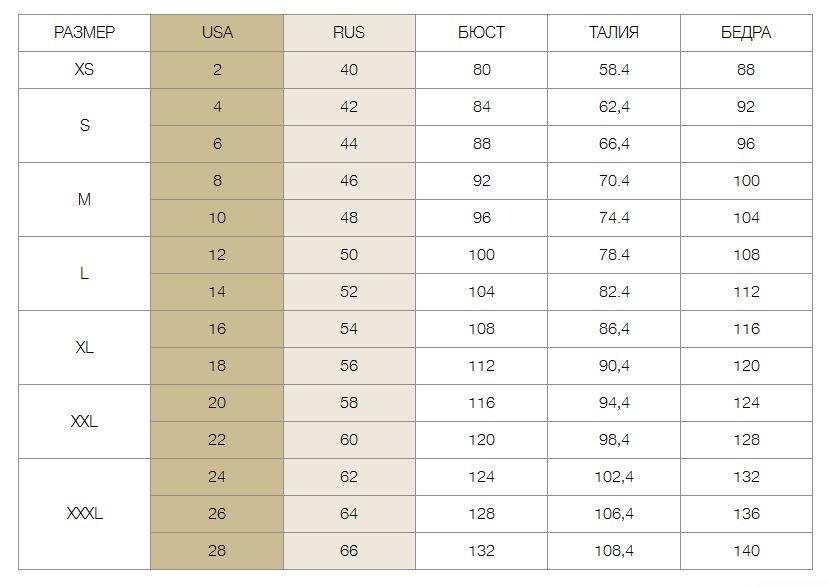Select the waist value 86,4 cell
Screen dimensions: 828x587
tap(614, 329)
